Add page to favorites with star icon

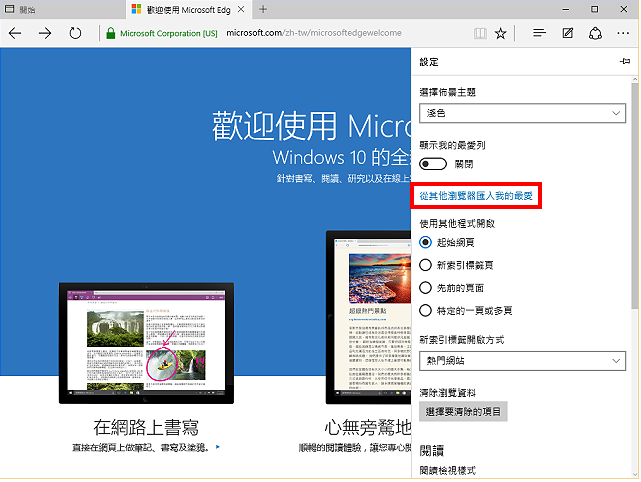click(500, 33)
